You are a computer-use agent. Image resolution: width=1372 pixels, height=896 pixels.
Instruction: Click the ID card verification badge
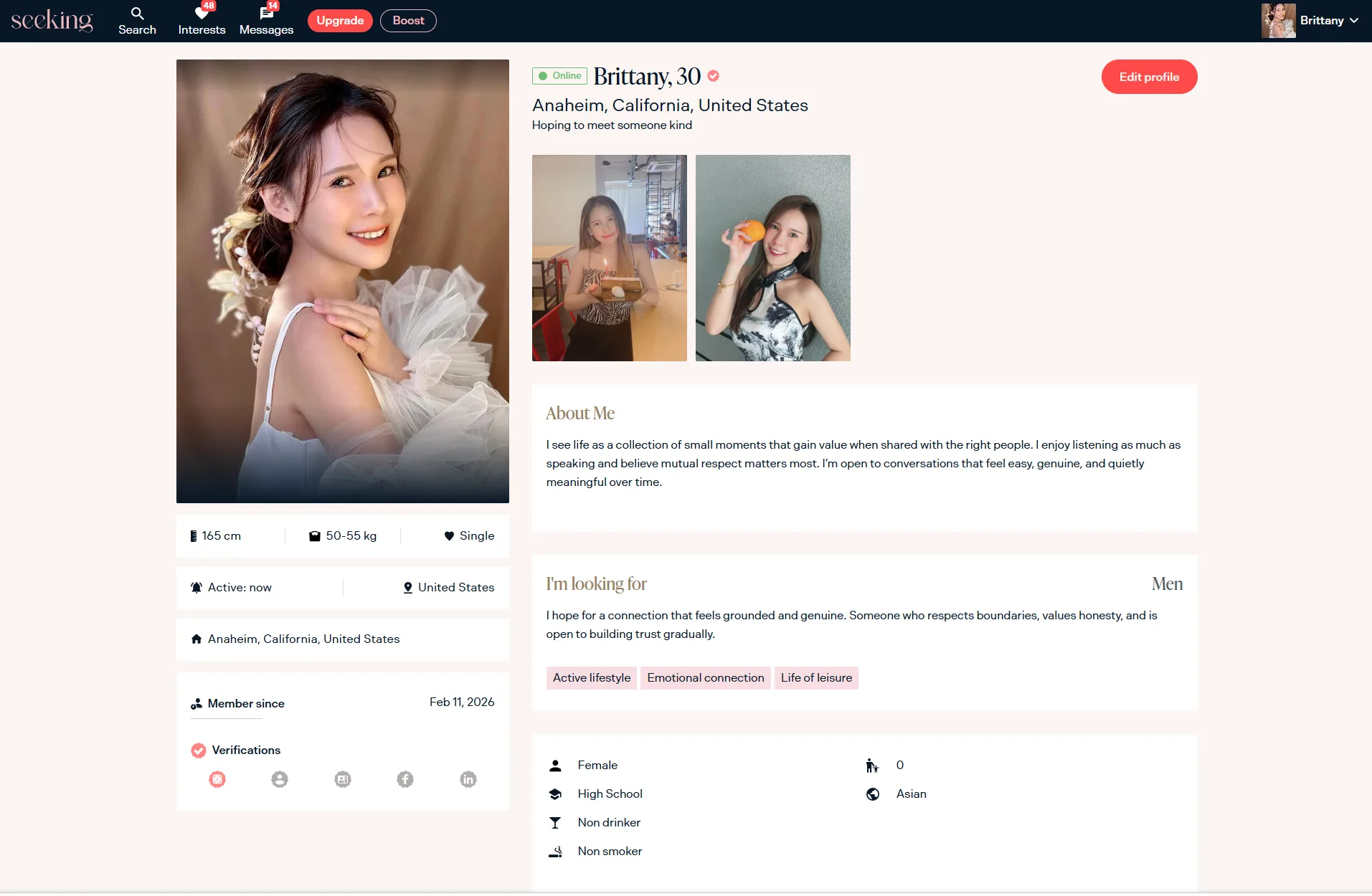click(x=343, y=779)
